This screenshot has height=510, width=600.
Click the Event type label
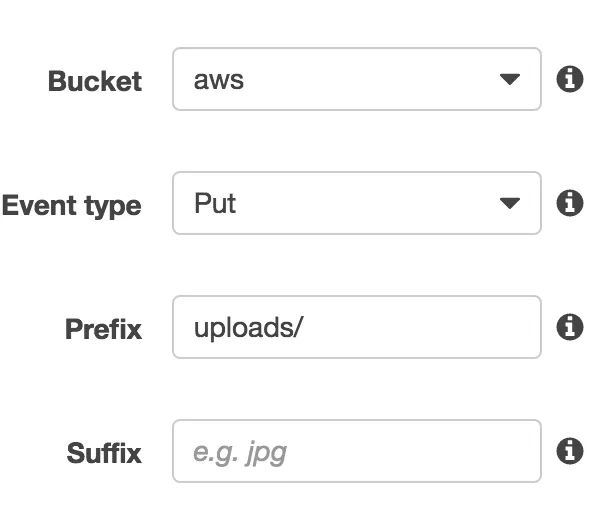coord(71,206)
